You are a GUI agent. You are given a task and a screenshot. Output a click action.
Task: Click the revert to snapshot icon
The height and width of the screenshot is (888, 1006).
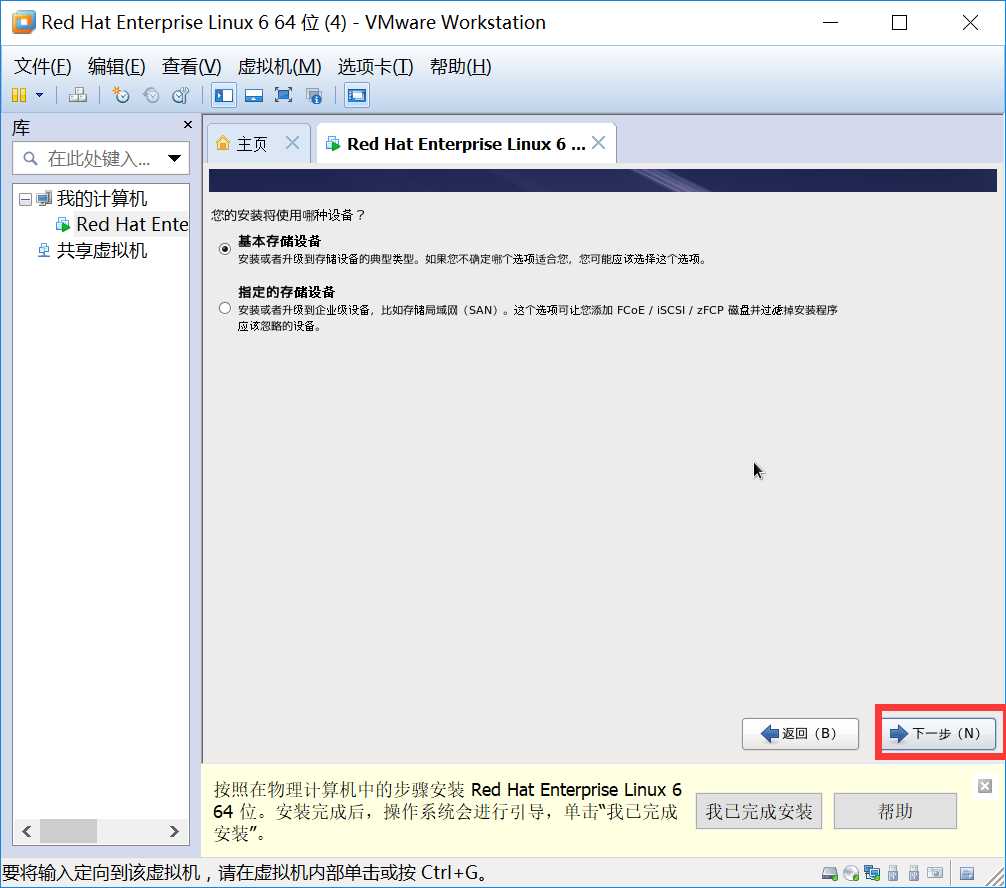(151, 96)
